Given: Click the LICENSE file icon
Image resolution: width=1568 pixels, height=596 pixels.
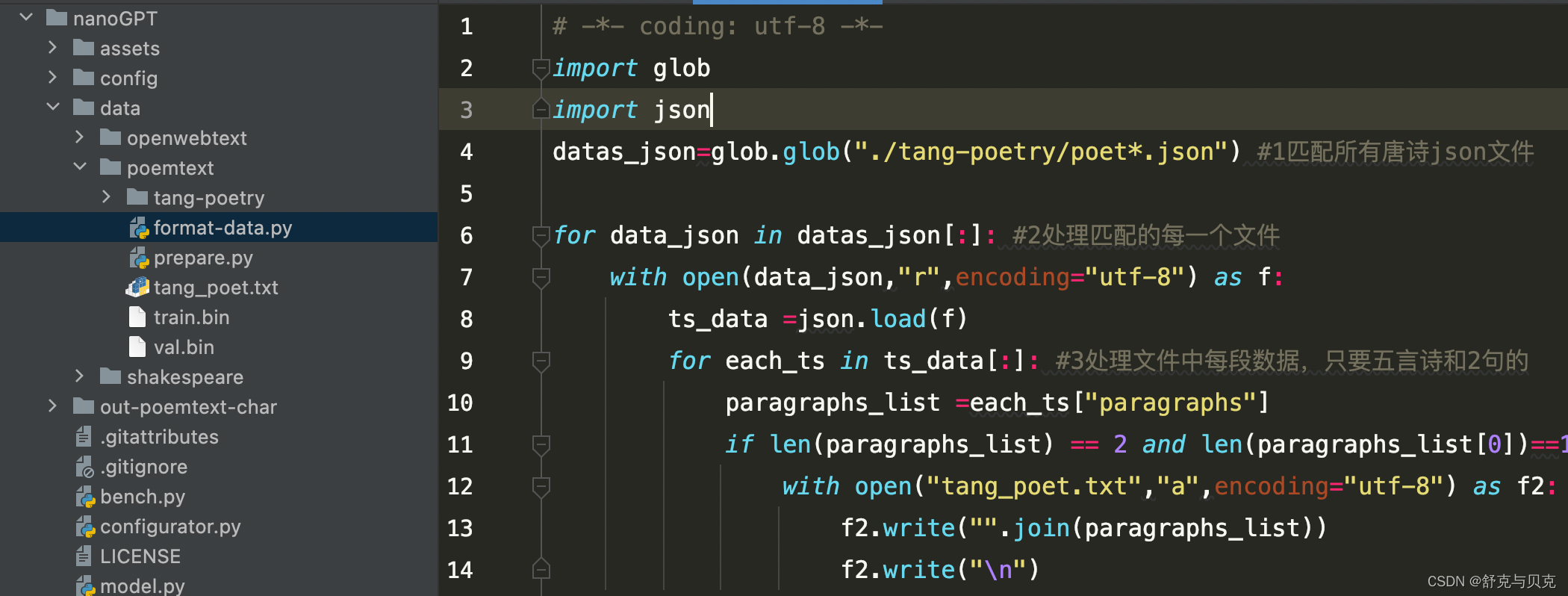Looking at the screenshot, I should [x=84, y=556].
